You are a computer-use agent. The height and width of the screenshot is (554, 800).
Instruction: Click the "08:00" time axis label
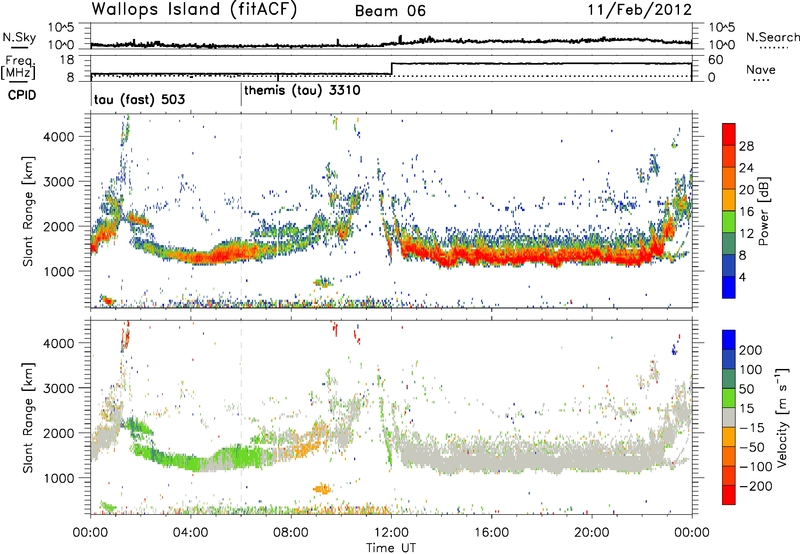pyautogui.click(x=291, y=533)
